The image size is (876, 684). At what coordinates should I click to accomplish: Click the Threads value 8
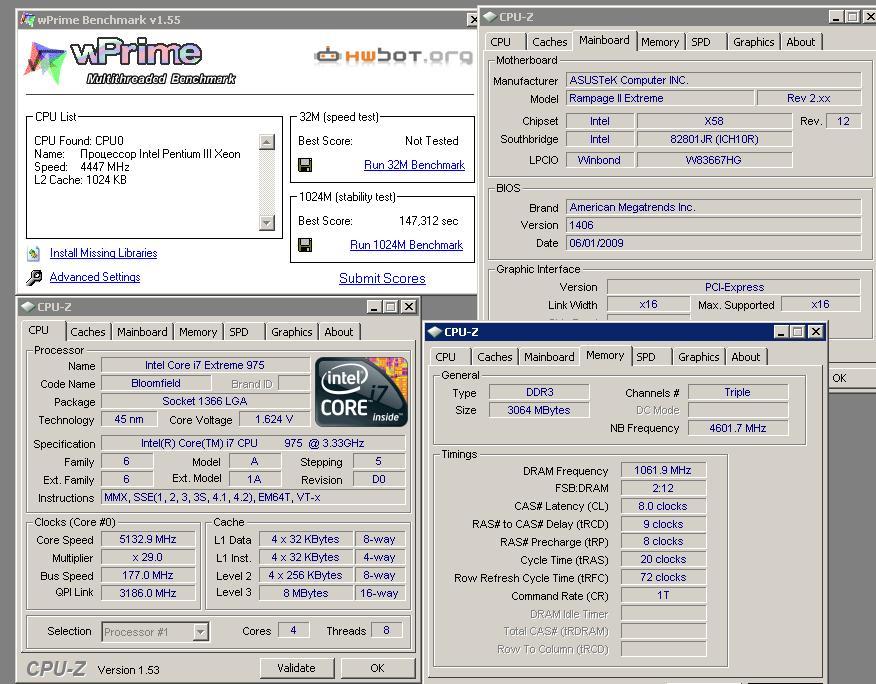(387, 630)
